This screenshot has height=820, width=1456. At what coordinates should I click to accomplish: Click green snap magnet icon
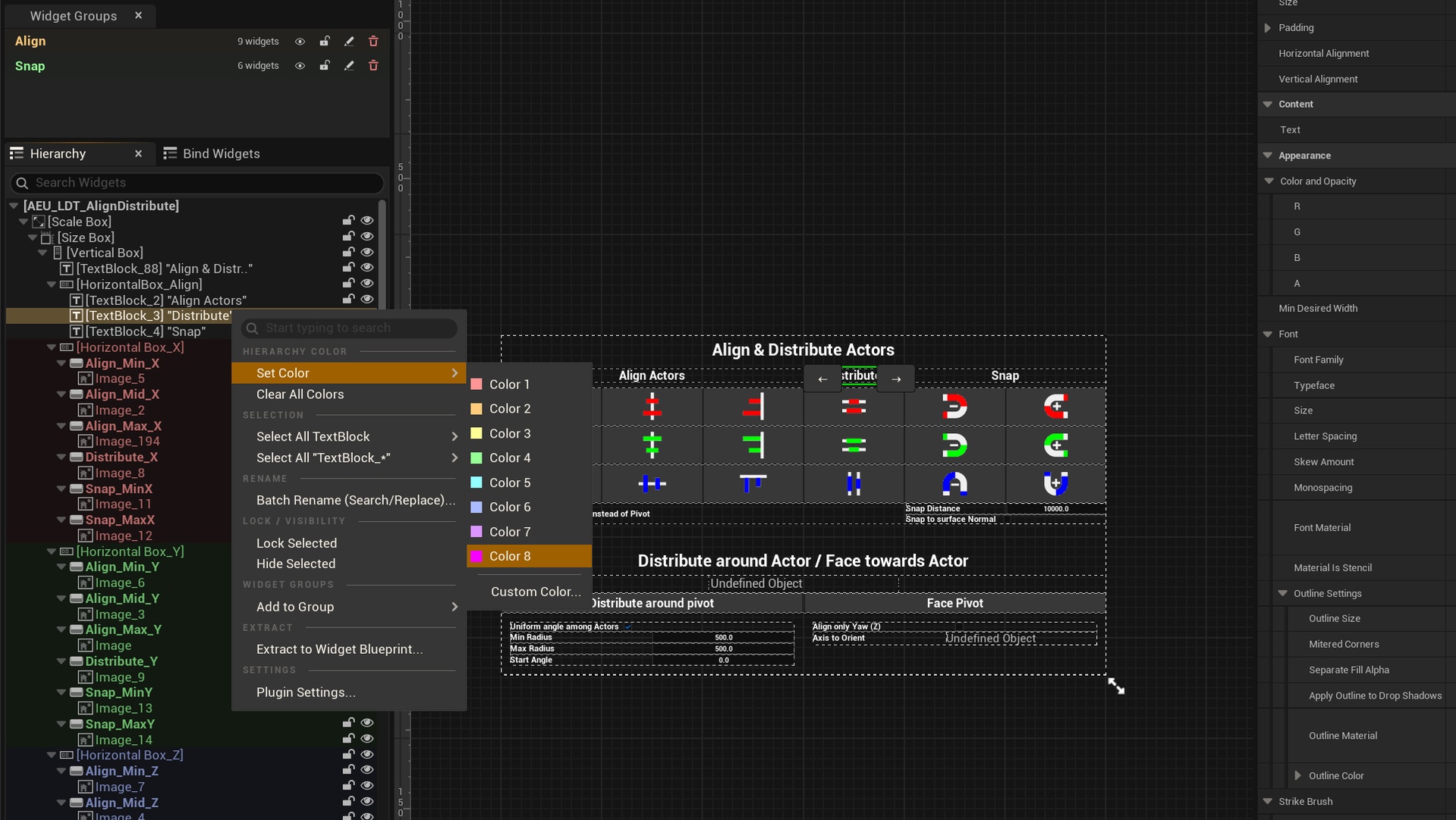(954, 445)
